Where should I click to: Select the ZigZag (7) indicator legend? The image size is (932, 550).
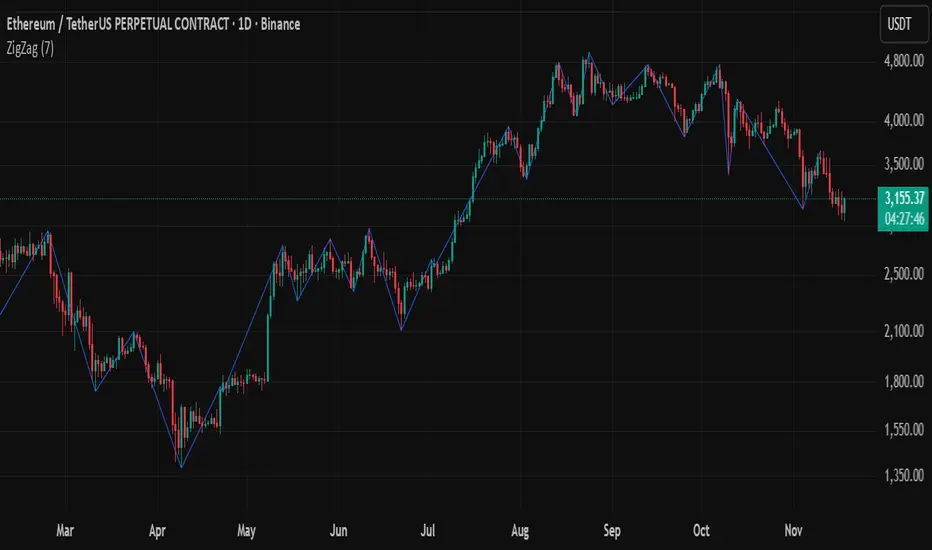pos(35,48)
